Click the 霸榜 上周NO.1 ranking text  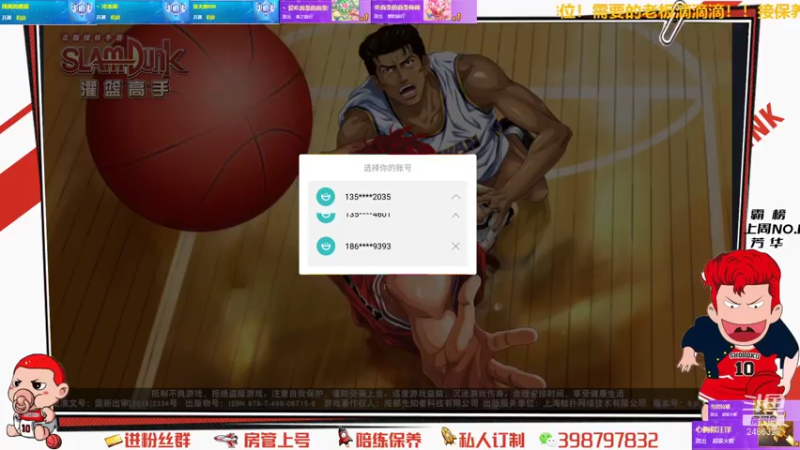(x=772, y=229)
